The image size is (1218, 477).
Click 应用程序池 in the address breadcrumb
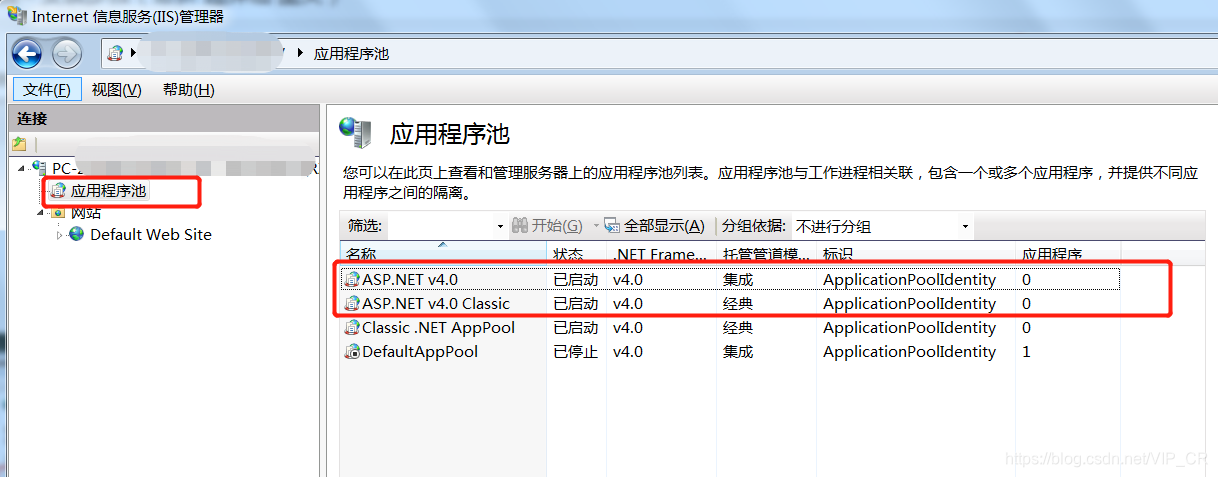[x=351, y=53]
